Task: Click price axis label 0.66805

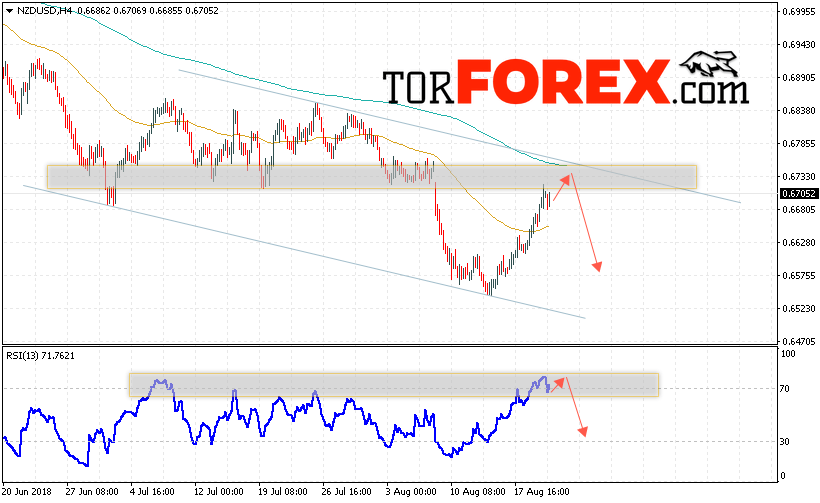Action: [x=799, y=209]
